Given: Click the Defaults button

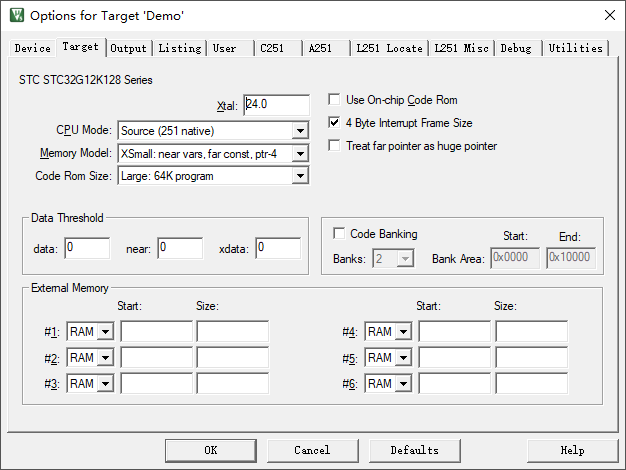Looking at the screenshot, I should (x=414, y=450).
